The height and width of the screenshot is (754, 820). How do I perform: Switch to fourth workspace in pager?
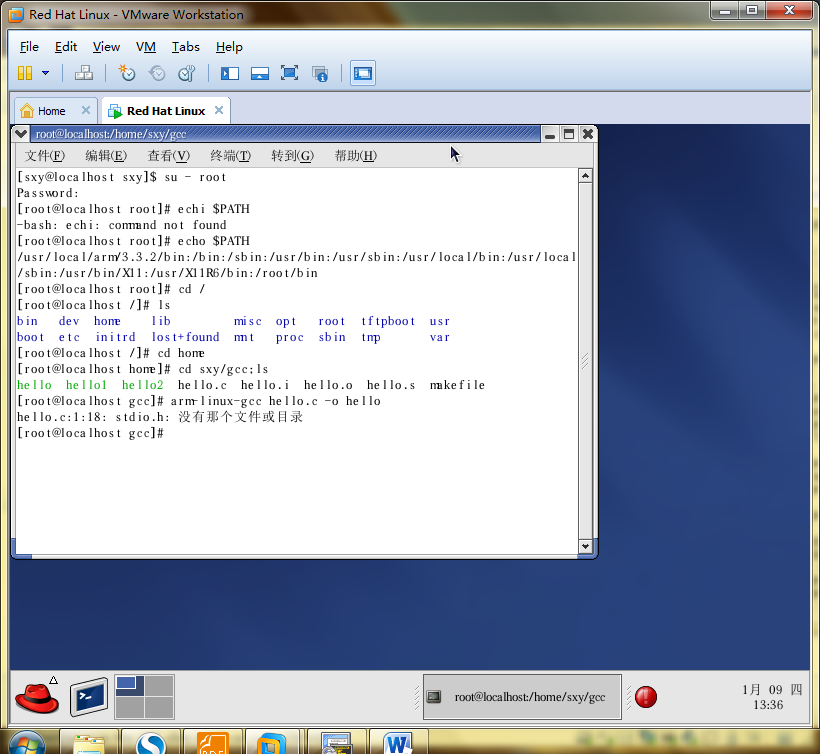click(x=159, y=707)
